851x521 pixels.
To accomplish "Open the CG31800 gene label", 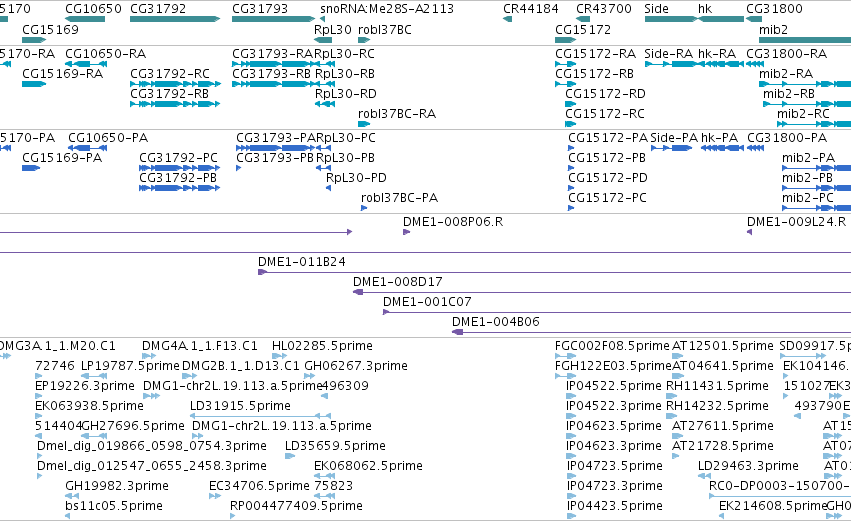I will 774,9.
